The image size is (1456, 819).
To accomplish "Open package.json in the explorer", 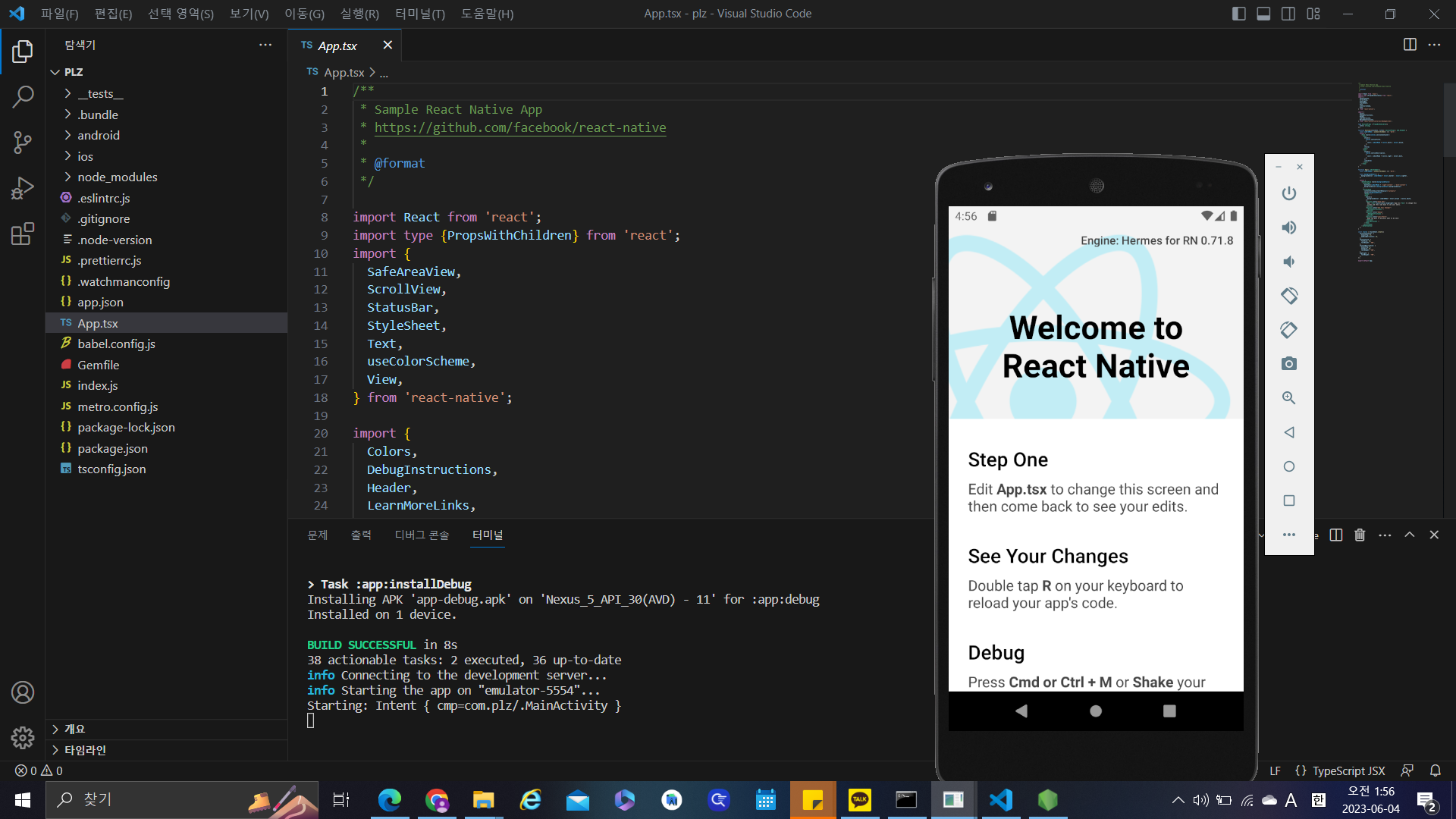I will pos(112,448).
